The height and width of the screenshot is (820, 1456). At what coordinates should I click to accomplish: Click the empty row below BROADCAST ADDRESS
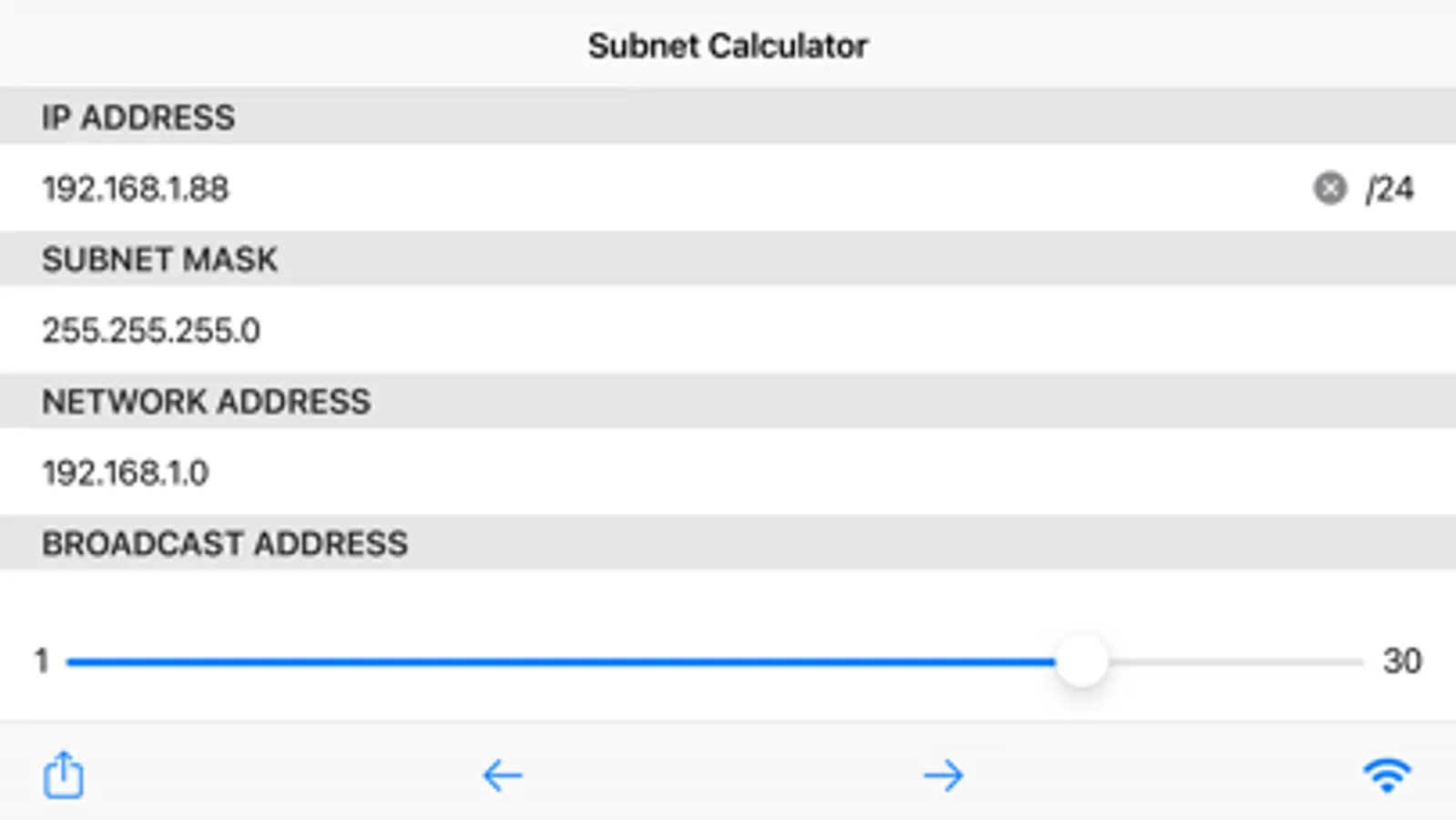pos(728,597)
